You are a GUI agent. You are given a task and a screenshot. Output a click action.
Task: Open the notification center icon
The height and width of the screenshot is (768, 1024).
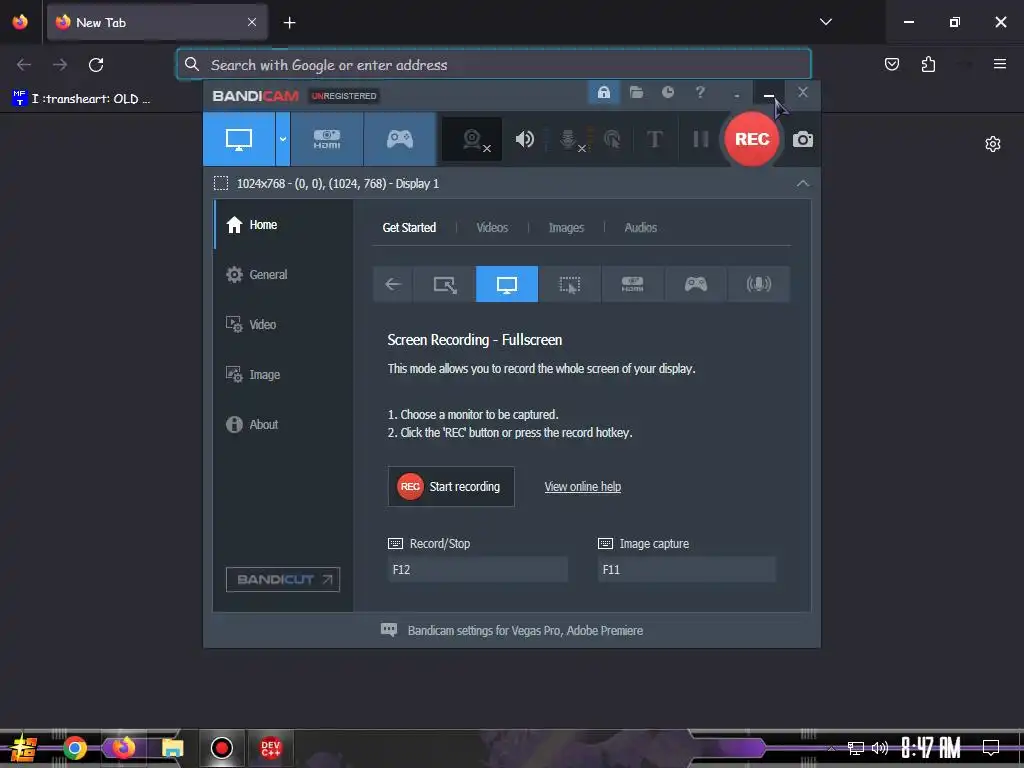991,748
